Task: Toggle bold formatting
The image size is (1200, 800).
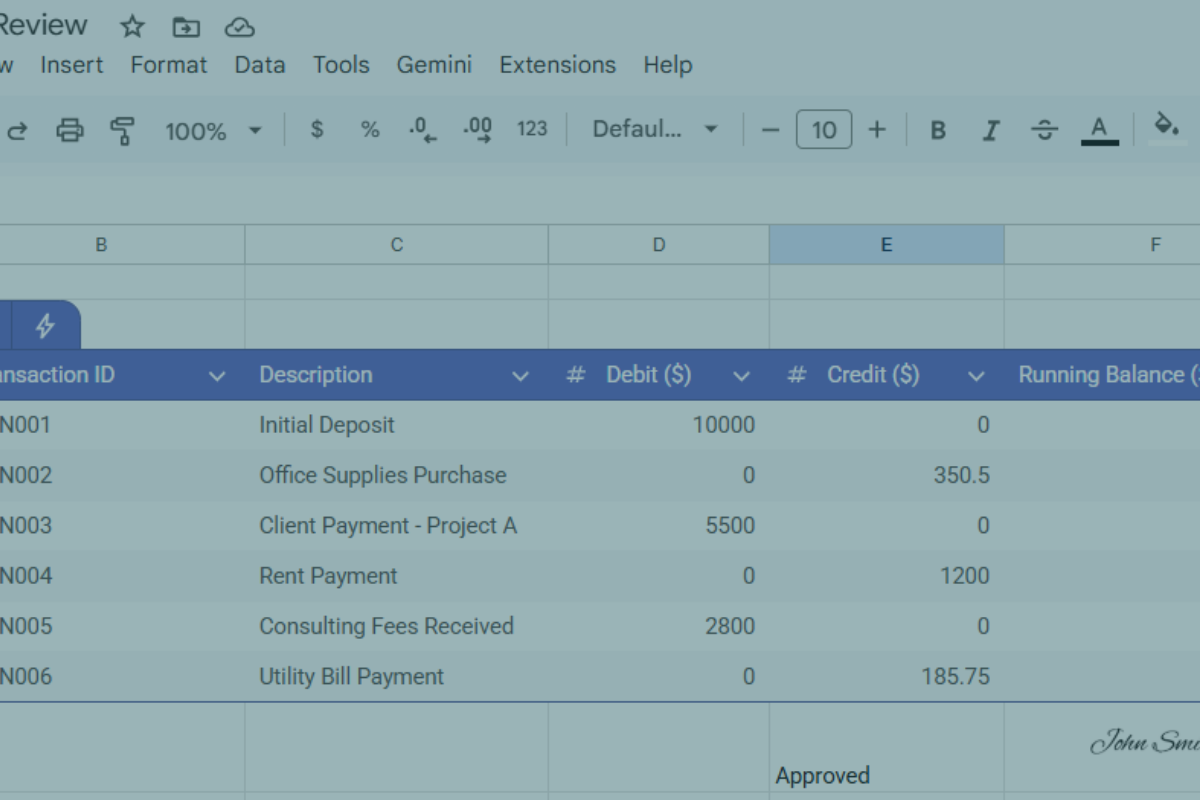Action: pos(937,130)
